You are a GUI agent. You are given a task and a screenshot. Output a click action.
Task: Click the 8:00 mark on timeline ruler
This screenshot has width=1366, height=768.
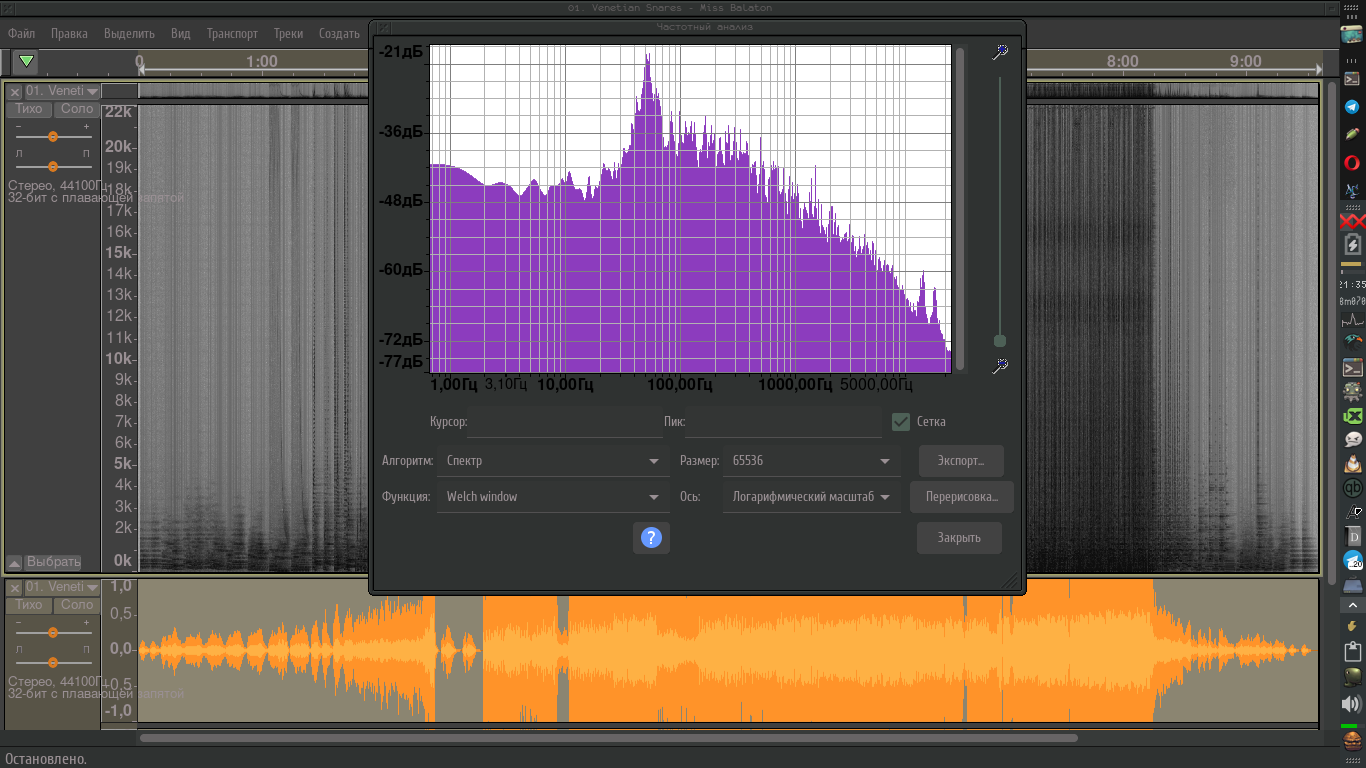[1122, 61]
